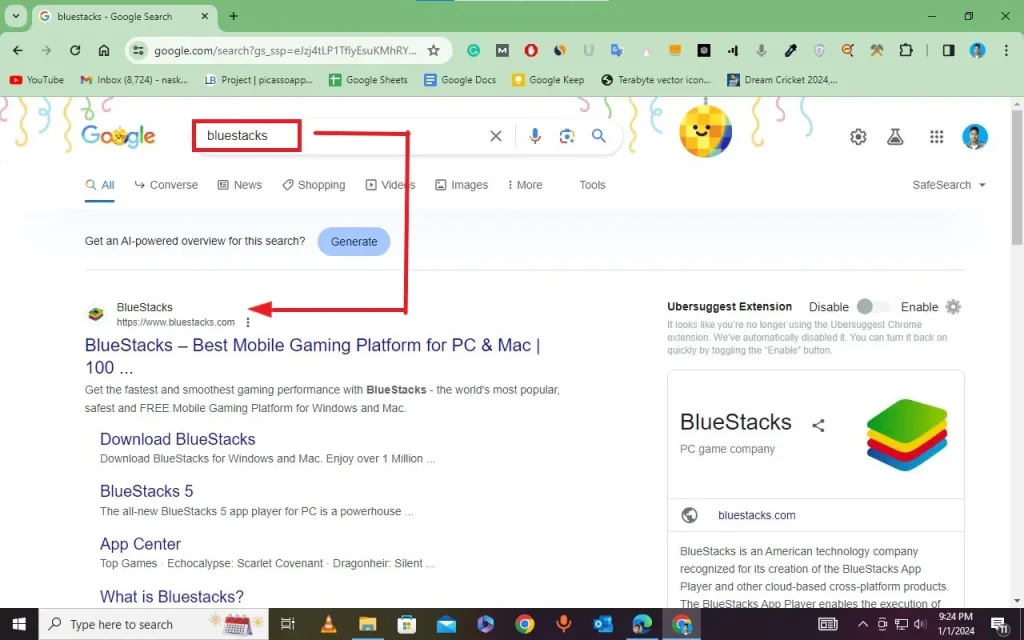This screenshot has height=640, width=1024.
Task: Click the Google logo
Action: tap(118, 136)
